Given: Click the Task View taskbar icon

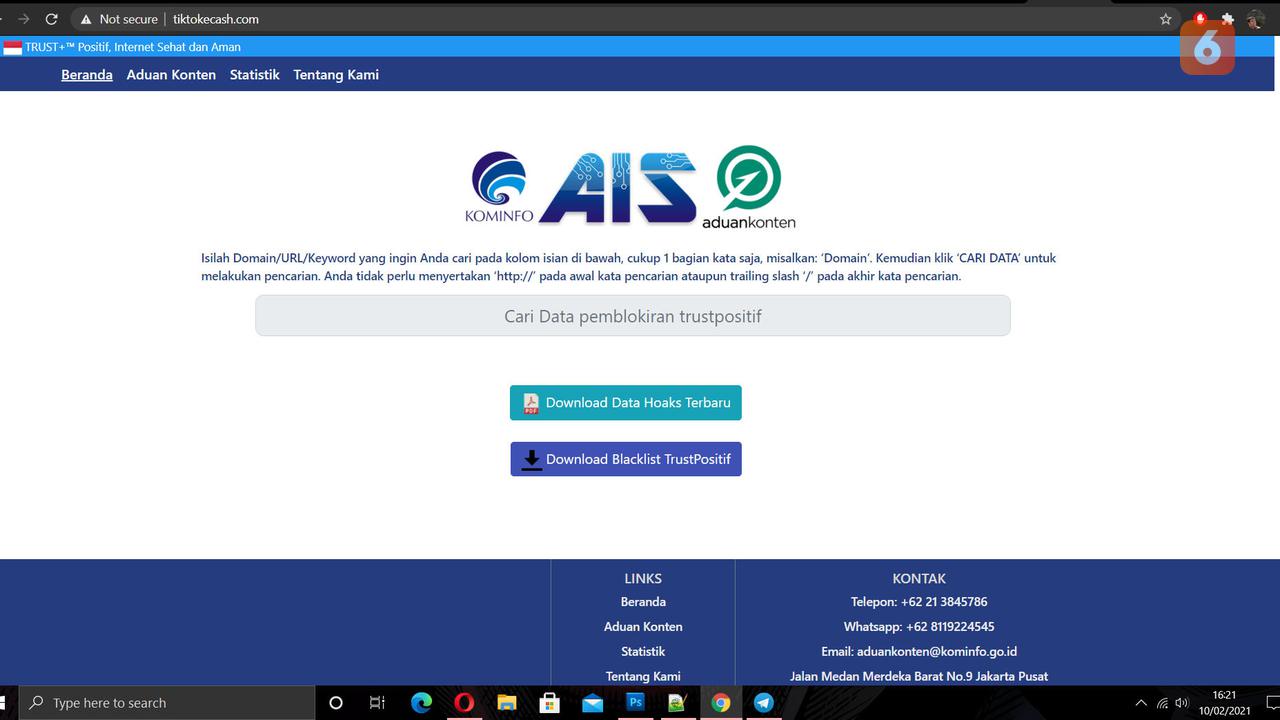Looking at the screenshot, I should tap(377, 703).
